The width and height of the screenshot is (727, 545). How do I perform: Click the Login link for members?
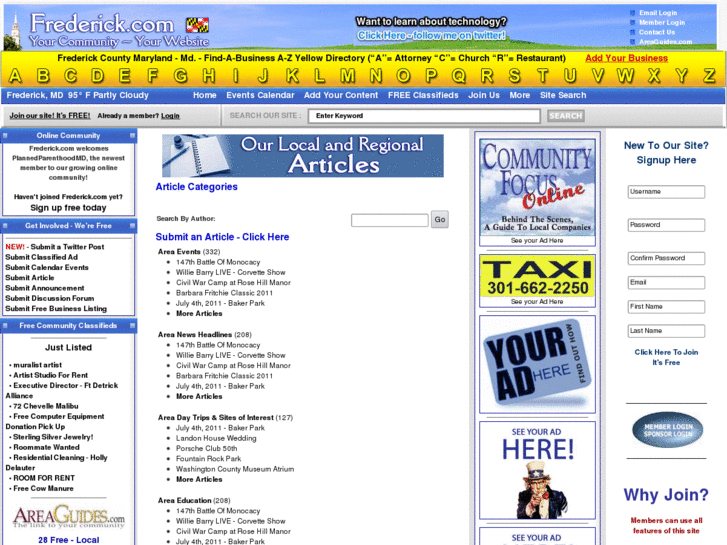[170, 115]
